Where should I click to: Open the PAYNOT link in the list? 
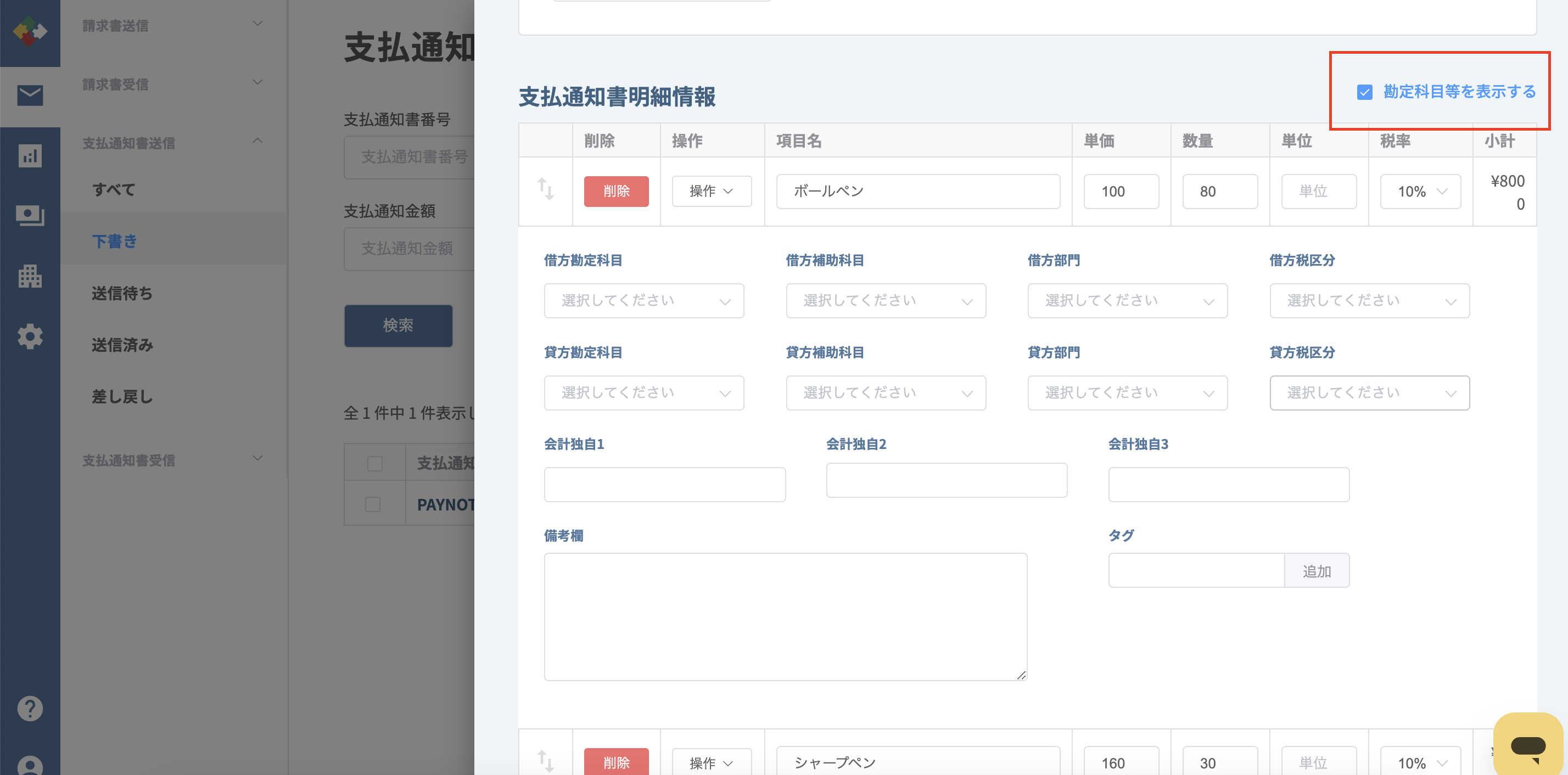[x=446, y=504]
